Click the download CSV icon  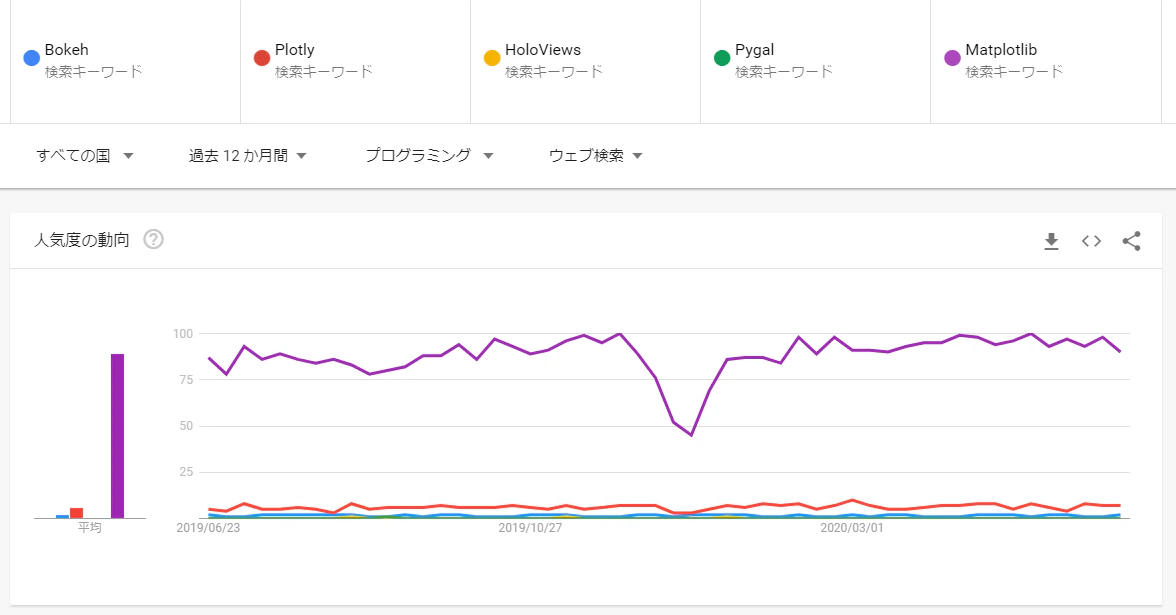1051,241
